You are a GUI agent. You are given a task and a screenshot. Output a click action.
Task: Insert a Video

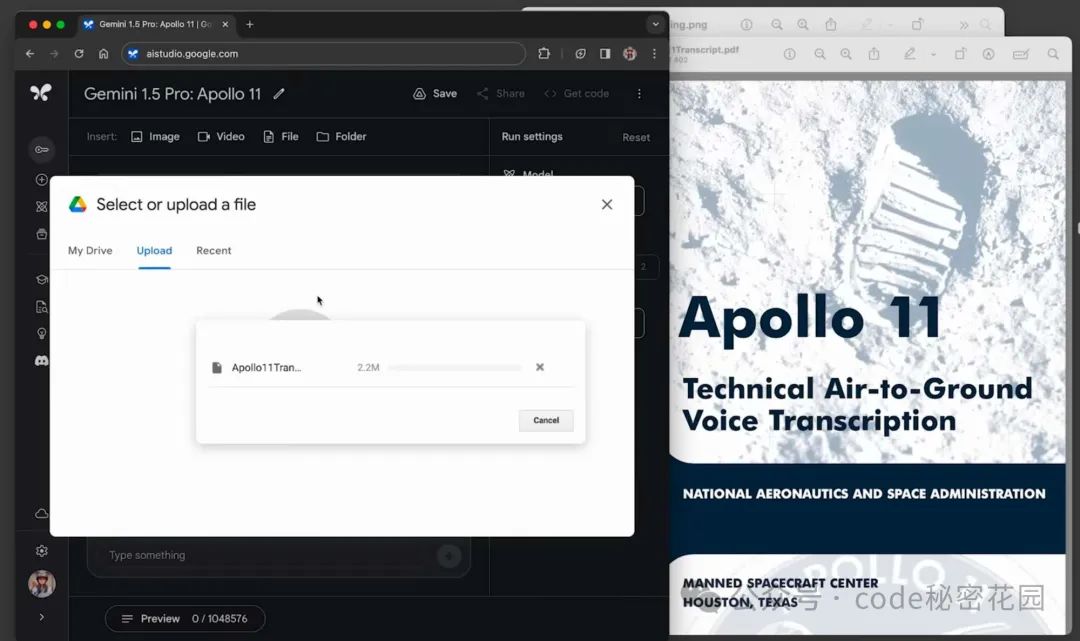tap(221, 136)
